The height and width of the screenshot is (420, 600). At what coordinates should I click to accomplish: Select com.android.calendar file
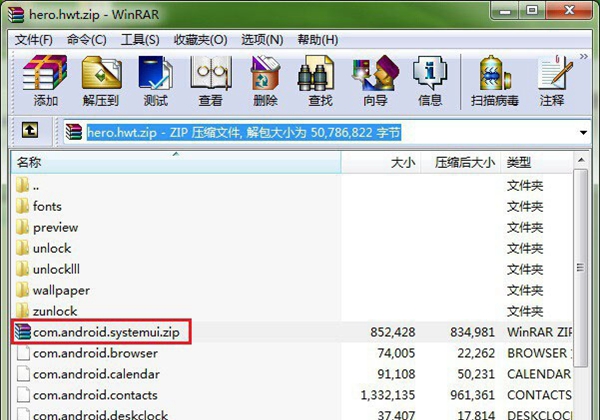(x=292, y=374)
